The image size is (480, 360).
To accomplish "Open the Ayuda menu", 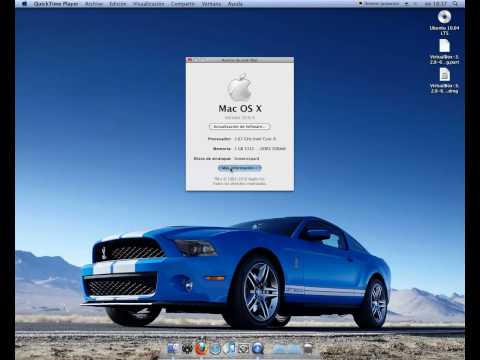I will click(235, 4).
